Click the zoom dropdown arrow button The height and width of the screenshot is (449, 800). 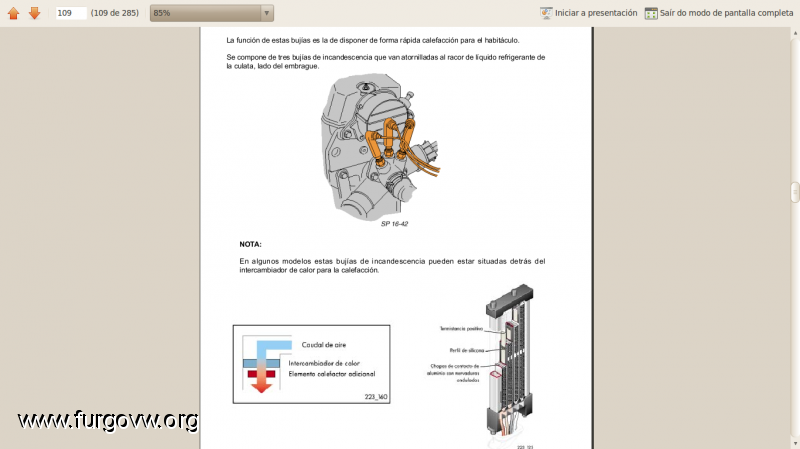pyautogui.click(x=266, y=13)
